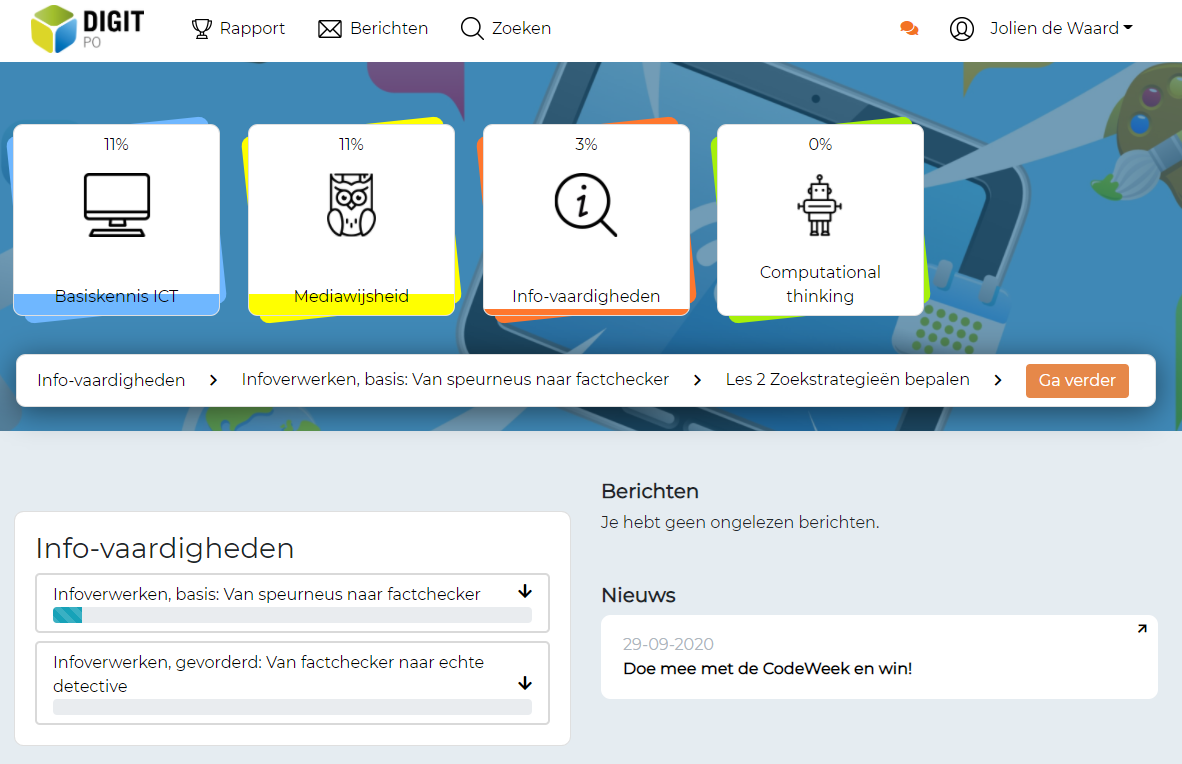The width and height of the screenshot is (1182, 764).
Task: Expand Infoverwerken, basis: Van speurneus naar factchecker
Action: point(524,591)
